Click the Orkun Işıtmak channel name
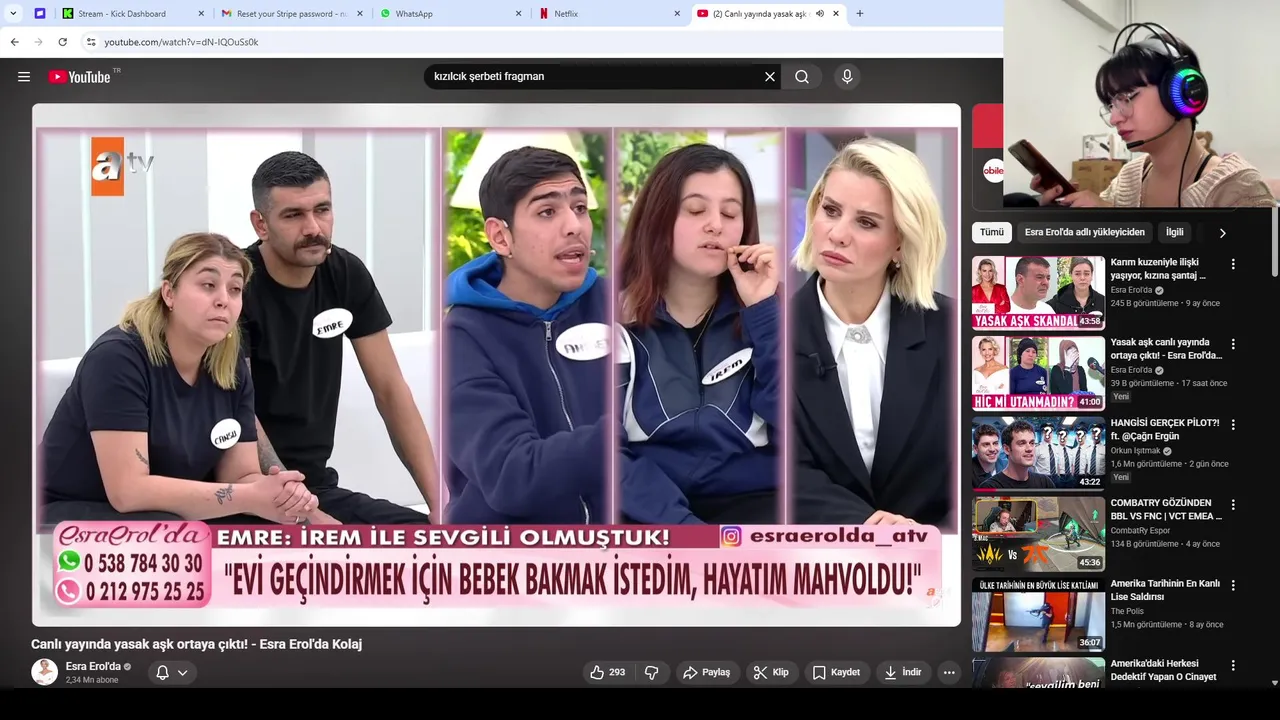The width and height of the screenshot is (1280, 720). (x=1135, y=451)
